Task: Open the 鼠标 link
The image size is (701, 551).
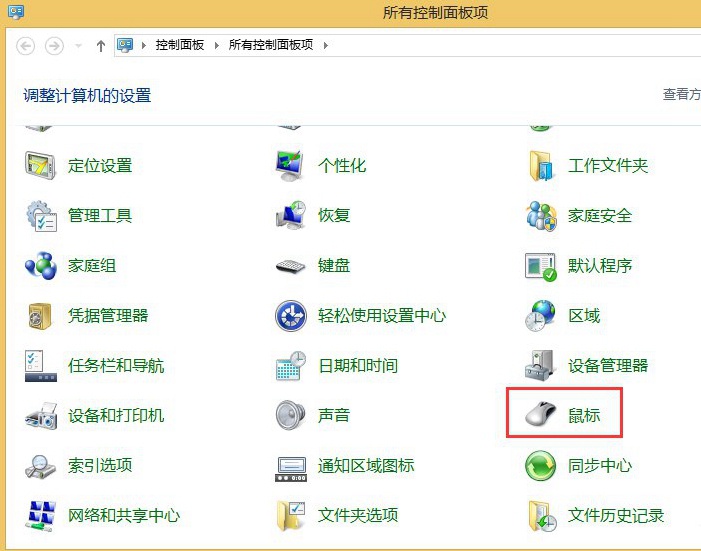Action: click(x=584, y=415)
